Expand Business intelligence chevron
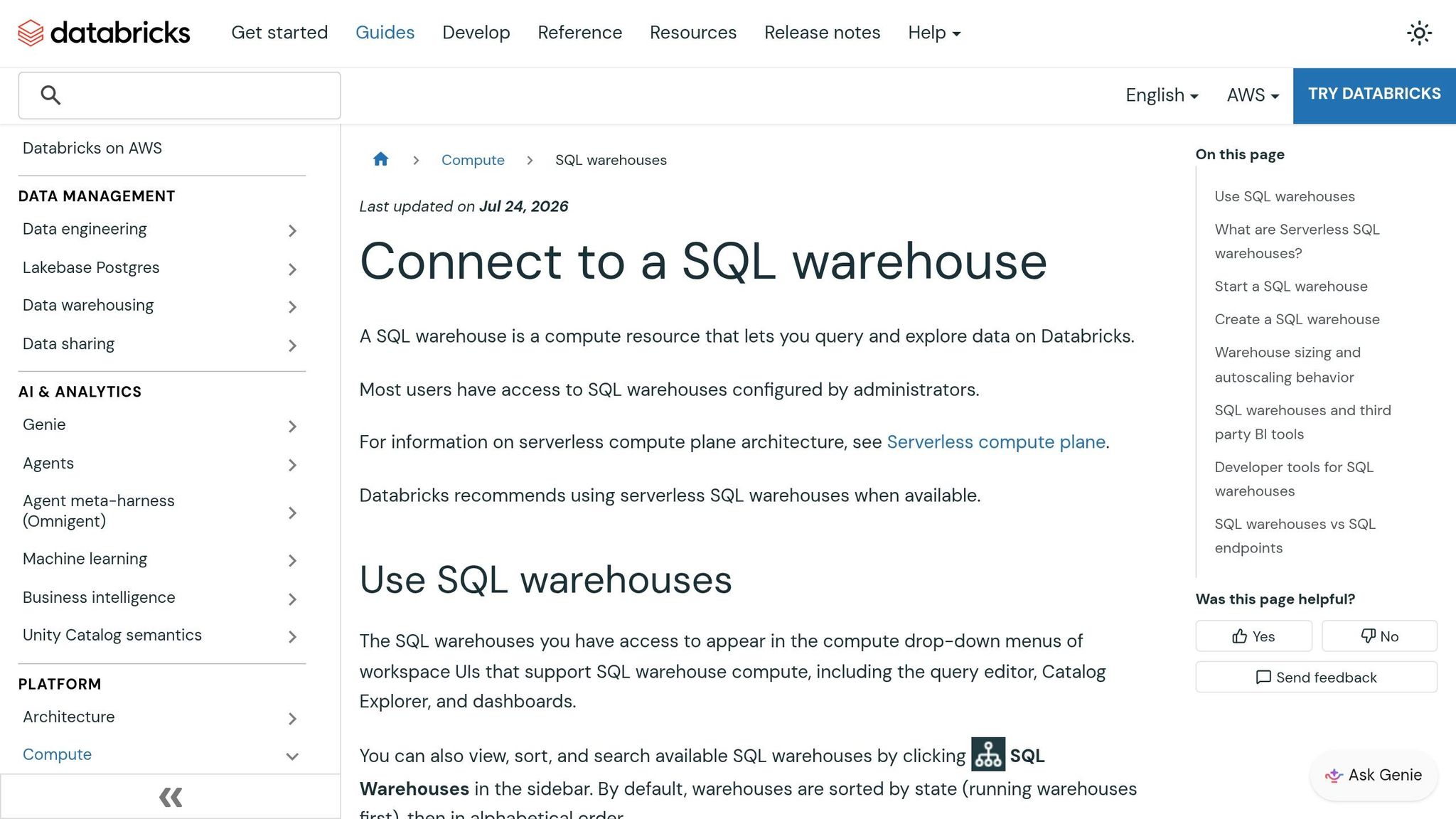 [292, 599]
